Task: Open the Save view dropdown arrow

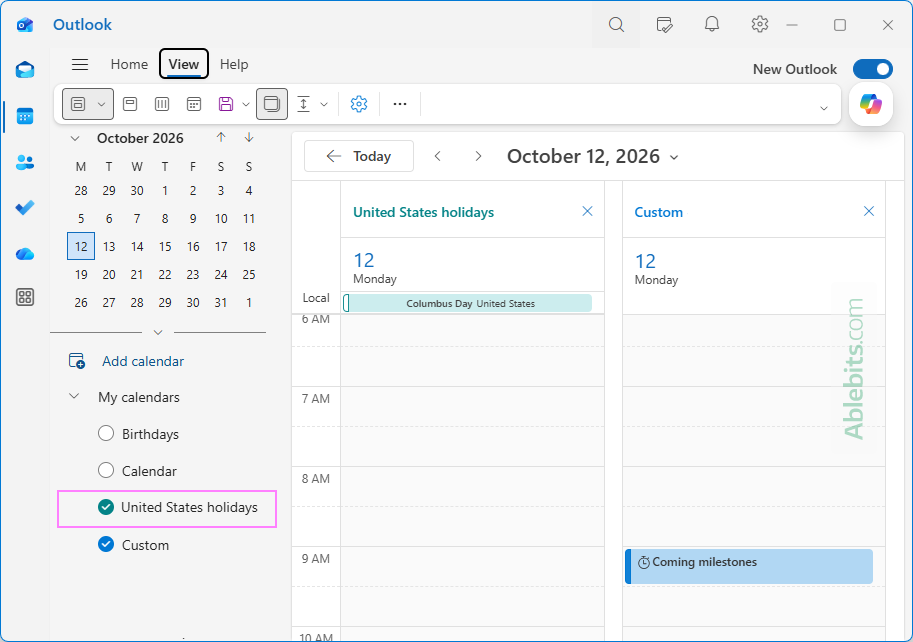Action: [246, 105]
